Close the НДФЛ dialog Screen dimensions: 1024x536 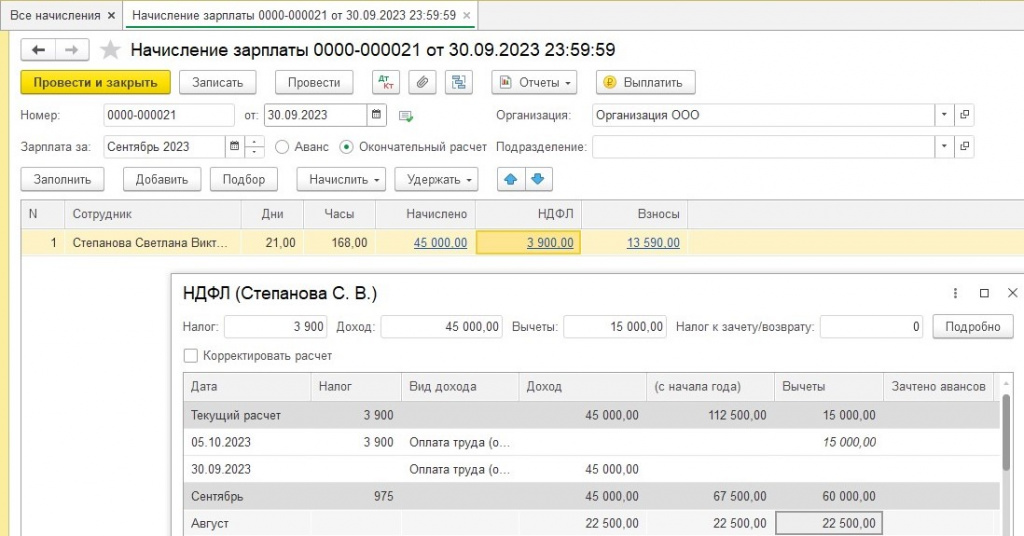1012,293
